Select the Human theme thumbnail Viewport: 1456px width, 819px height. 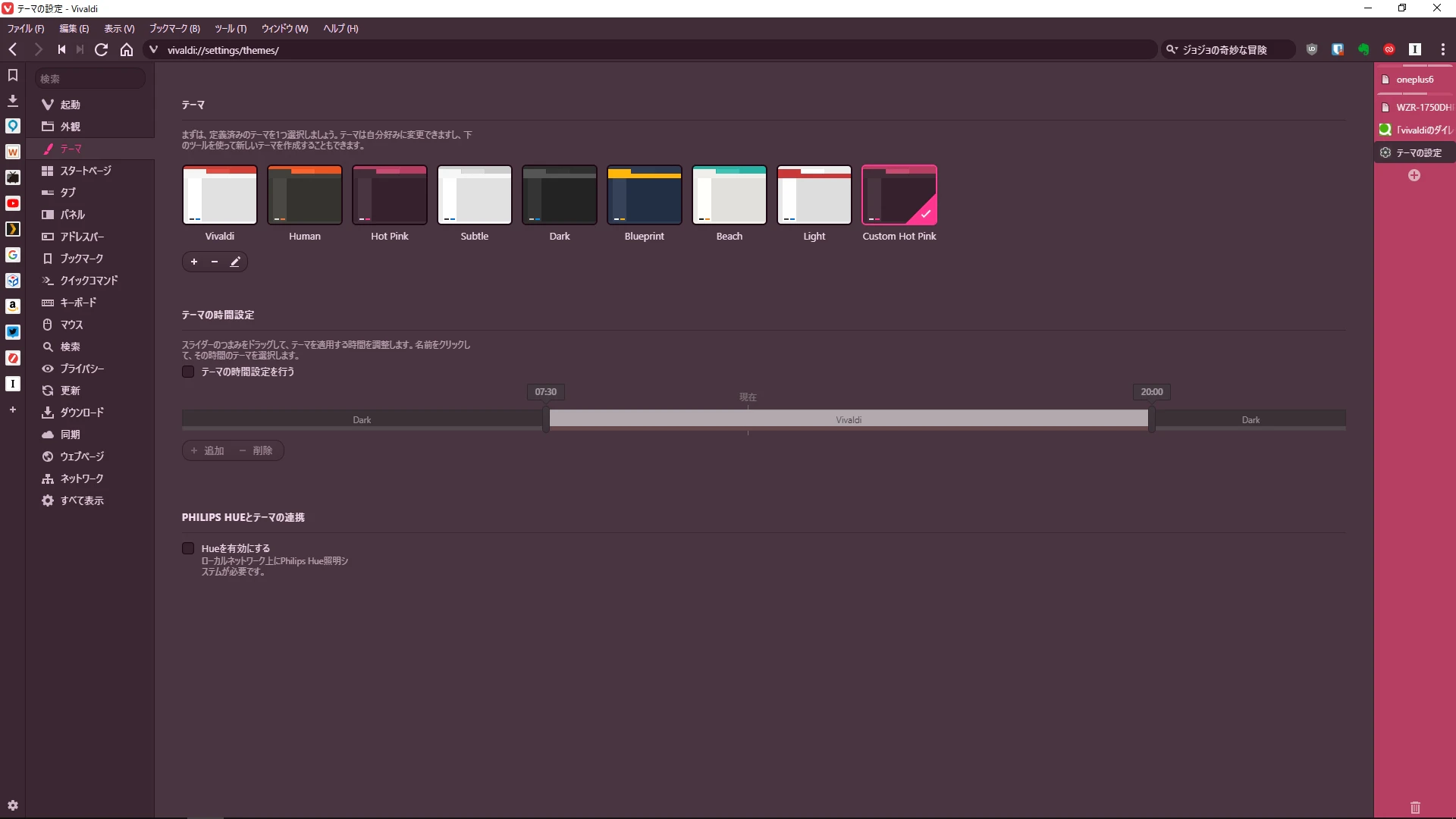[x=305, y=195]
